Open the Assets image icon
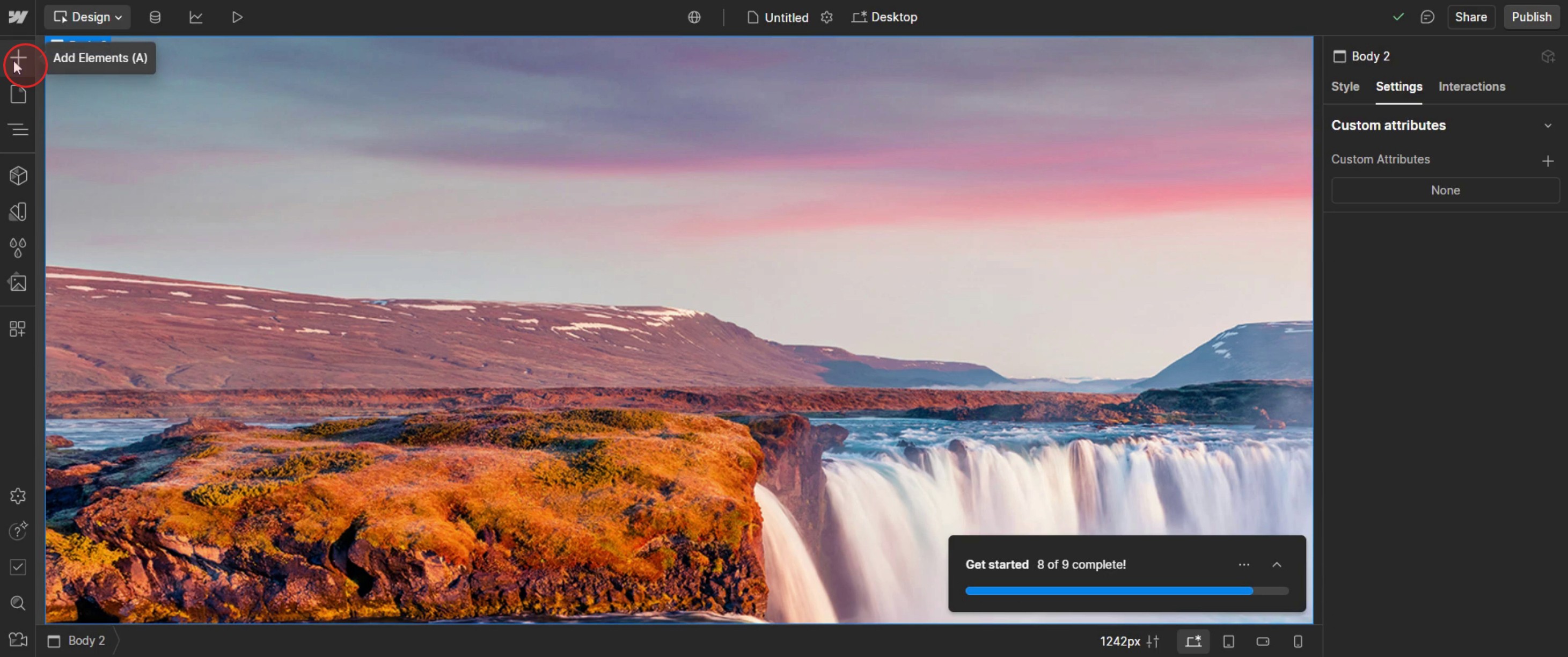The image size is (1568, 657). [x=18, y=282]
